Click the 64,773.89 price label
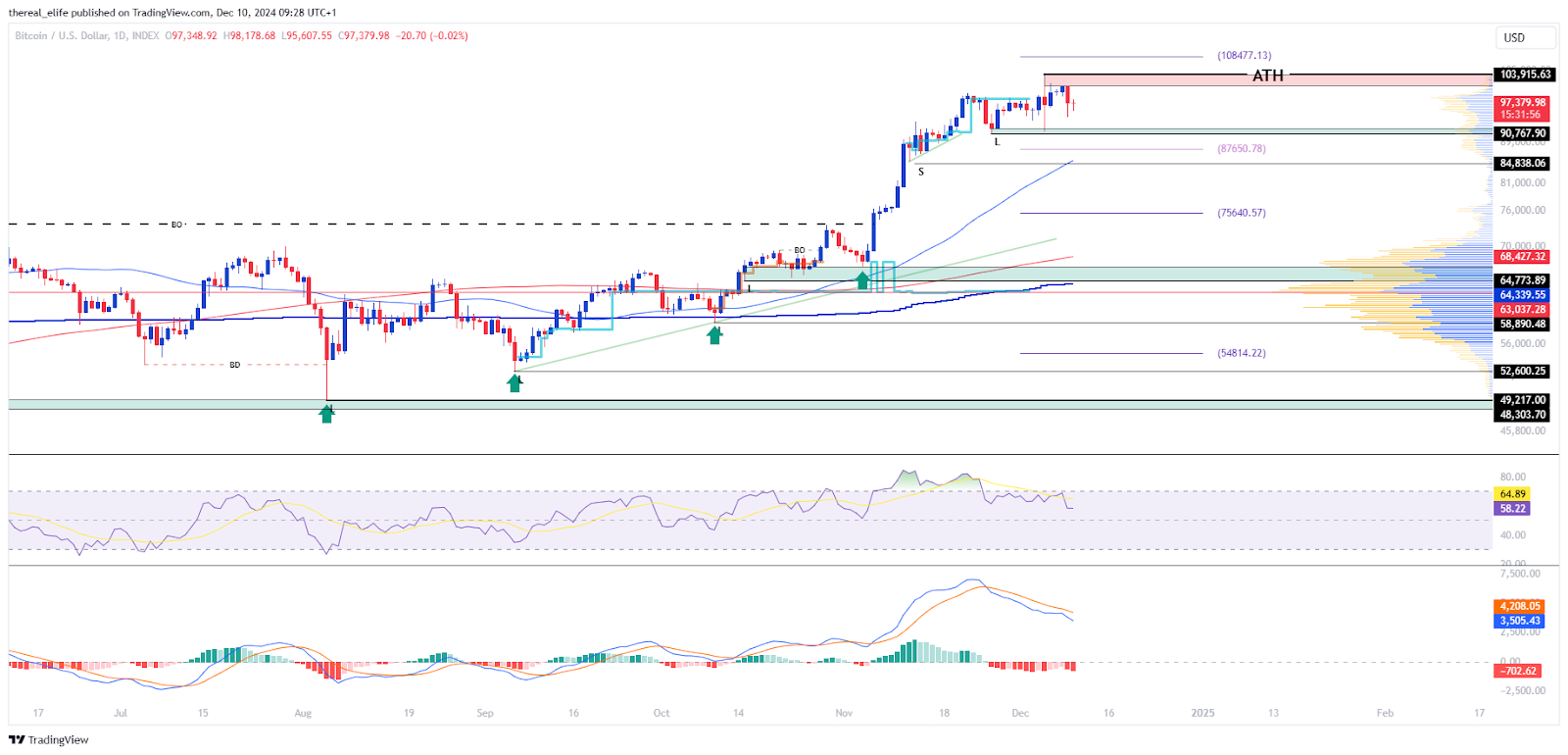The width and height of the screenshot is (1568, 755). [1522, 280]
